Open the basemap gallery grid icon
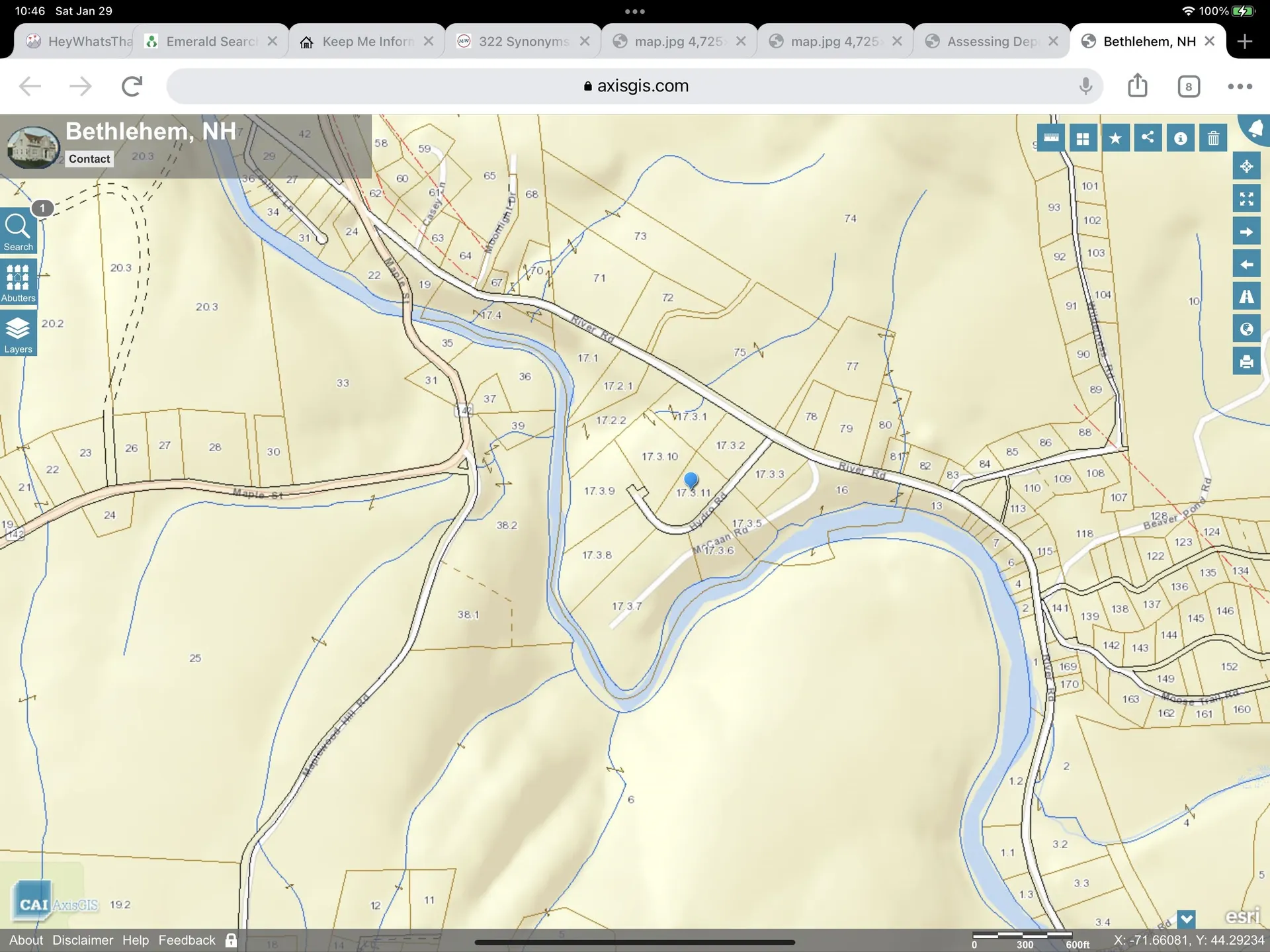 (x=1083, y=138)
